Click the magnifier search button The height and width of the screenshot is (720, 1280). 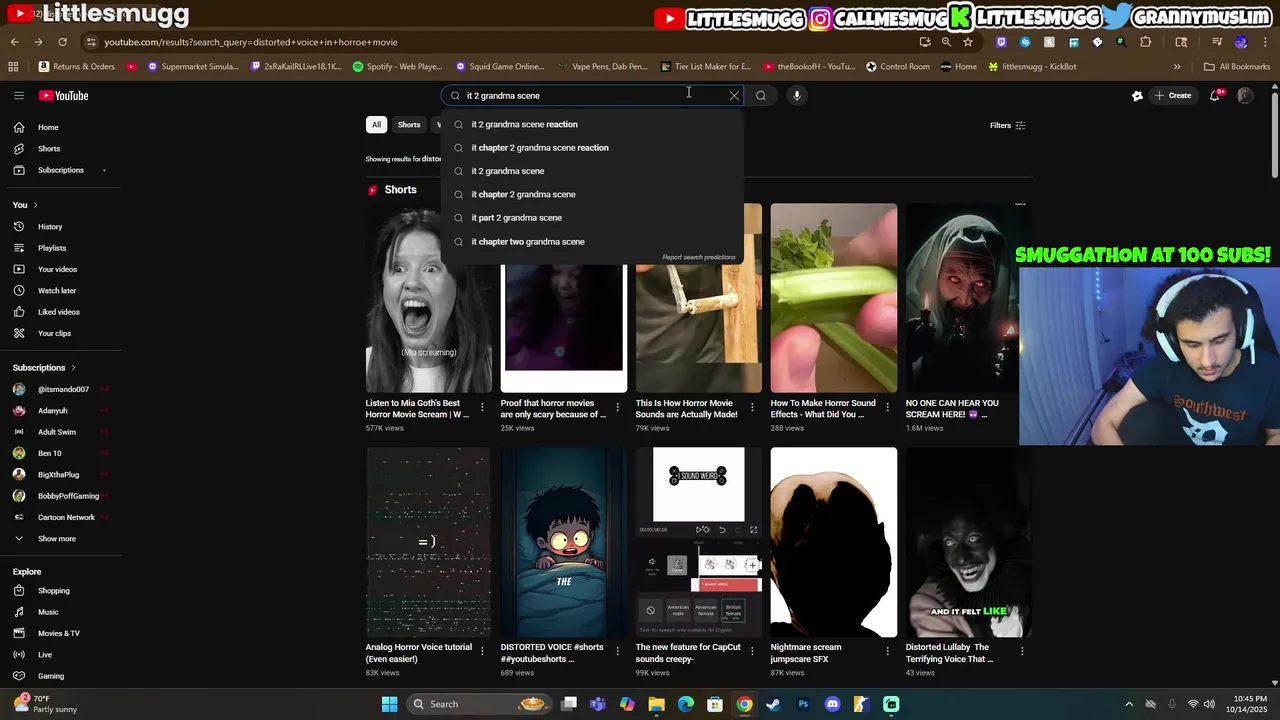[x=761, y=96]
